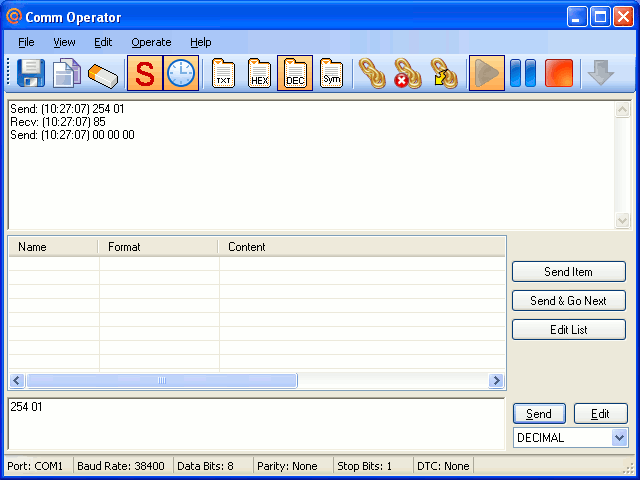This screenshot has height=480, width=640.
Task: Click the red Stop toolbar button
Action: [559, 73]
